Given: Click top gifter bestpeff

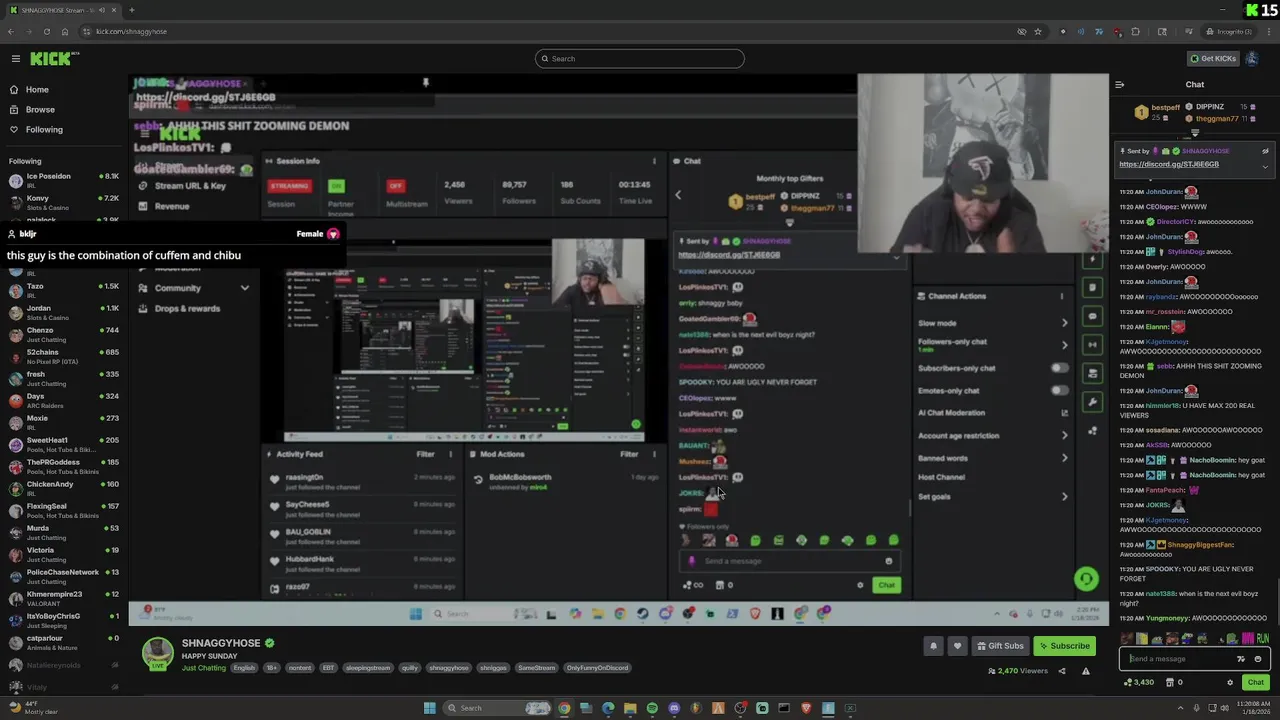Looking at the screenshot, I should click(1166, 108).
